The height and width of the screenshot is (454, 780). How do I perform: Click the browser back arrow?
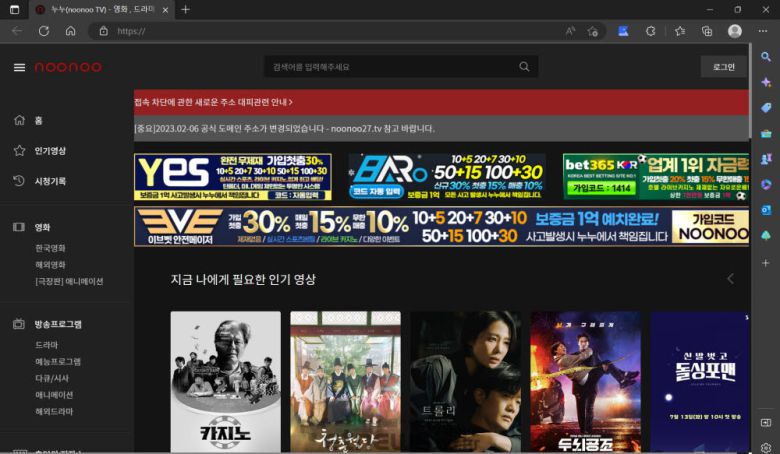pos(17,31)
